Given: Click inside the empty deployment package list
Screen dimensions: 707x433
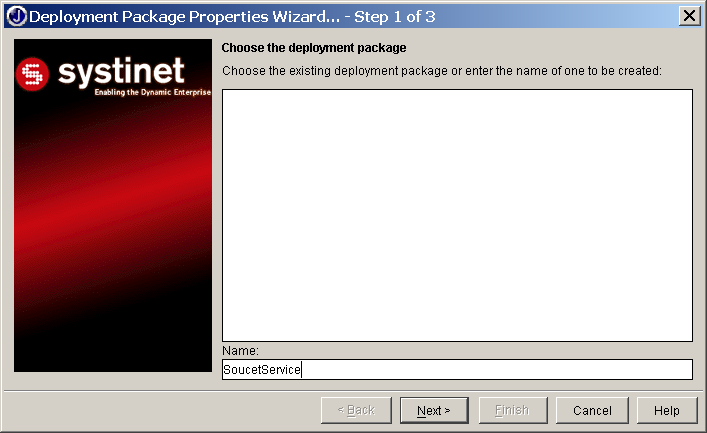Looking at the screenshot, I should click(457, 215).
